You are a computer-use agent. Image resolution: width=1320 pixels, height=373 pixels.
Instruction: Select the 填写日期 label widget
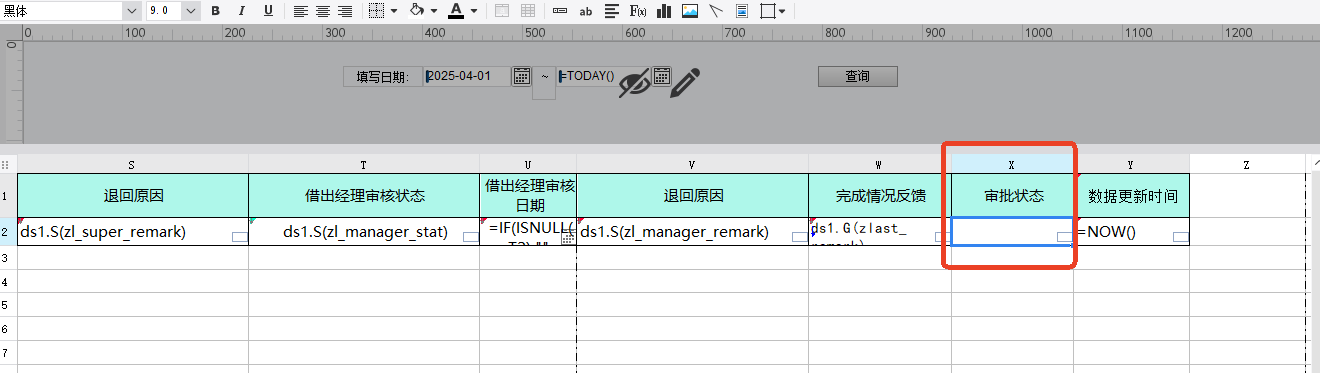click(x=383, y=77)
